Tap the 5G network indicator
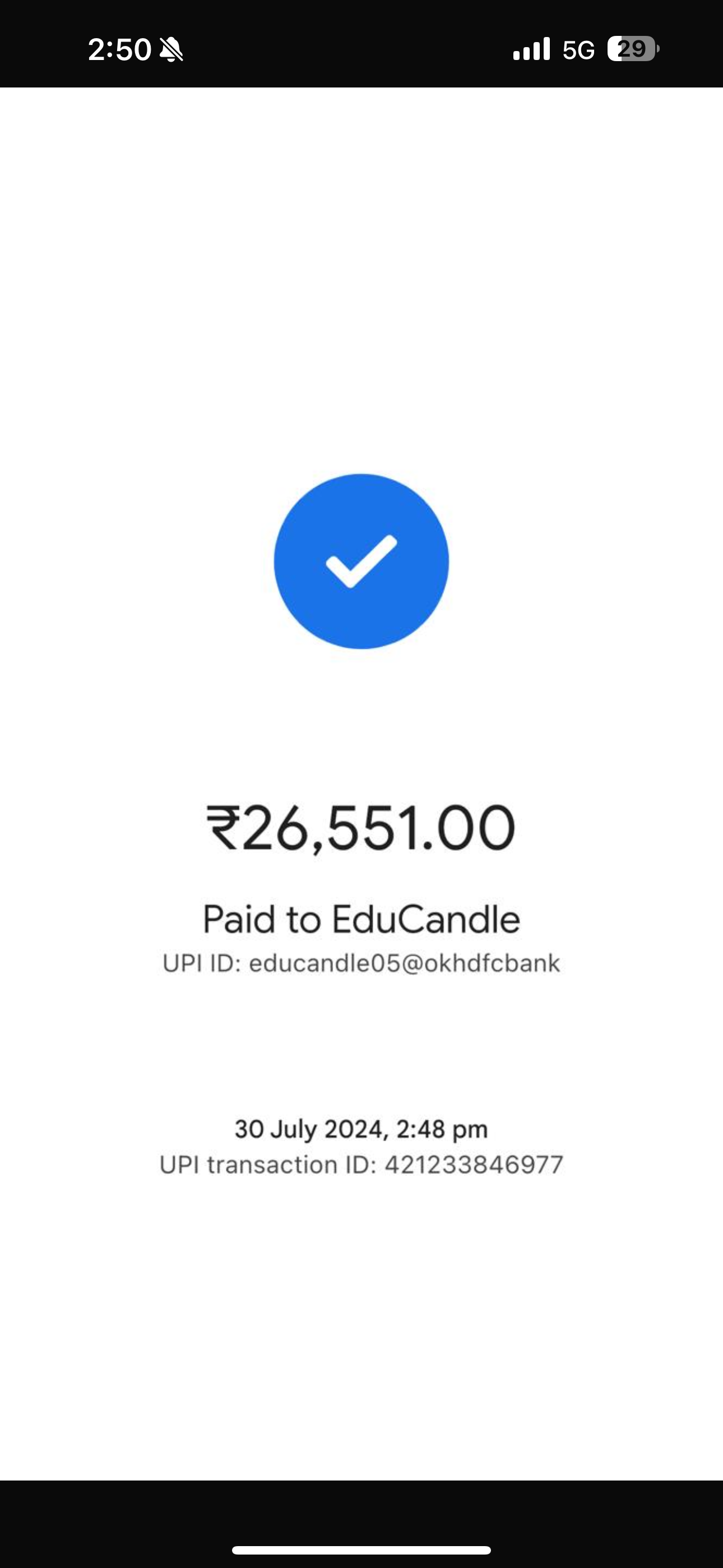Viewport: 723px width, 1568px height. pyautogui.click(x=578, y=50)
